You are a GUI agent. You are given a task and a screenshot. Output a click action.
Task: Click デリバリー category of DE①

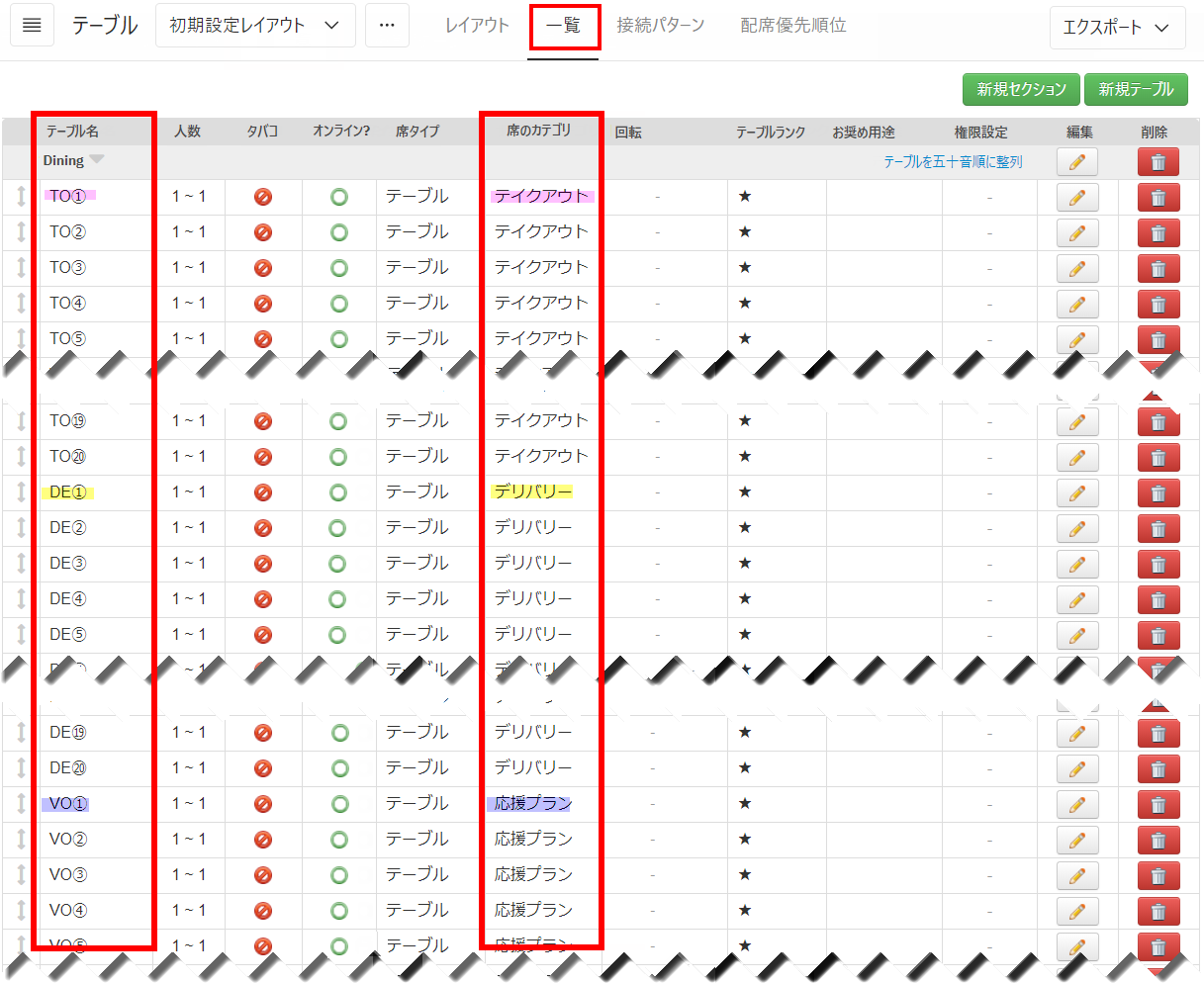(533, 491)
